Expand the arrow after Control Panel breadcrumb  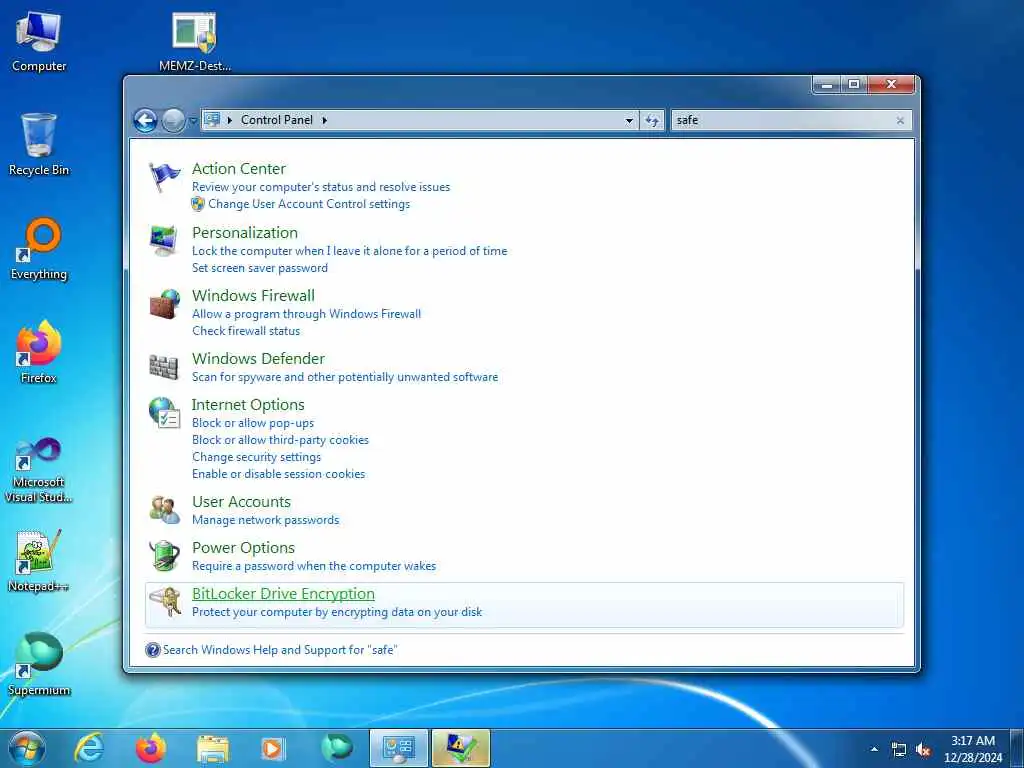pos(325,120)
